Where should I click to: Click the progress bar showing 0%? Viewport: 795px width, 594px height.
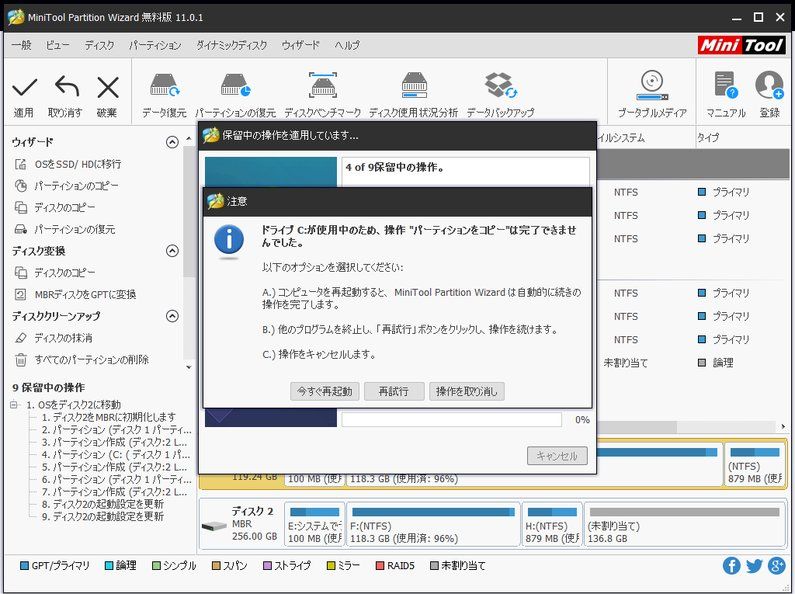pyautogui.click(x=452, y=420)
